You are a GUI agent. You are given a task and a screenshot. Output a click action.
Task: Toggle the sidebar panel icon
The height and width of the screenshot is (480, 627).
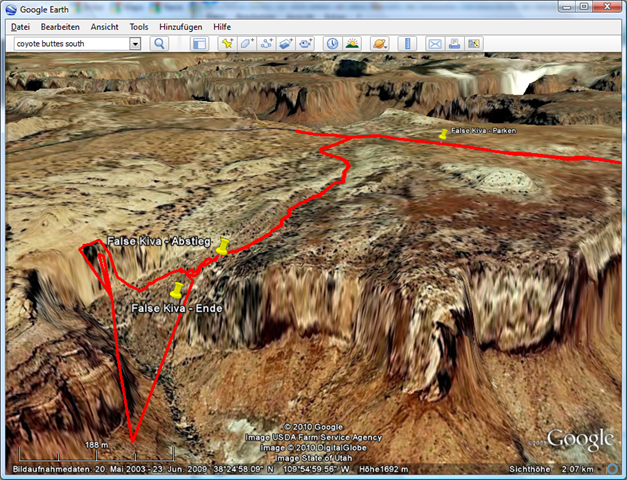point(199,44)
